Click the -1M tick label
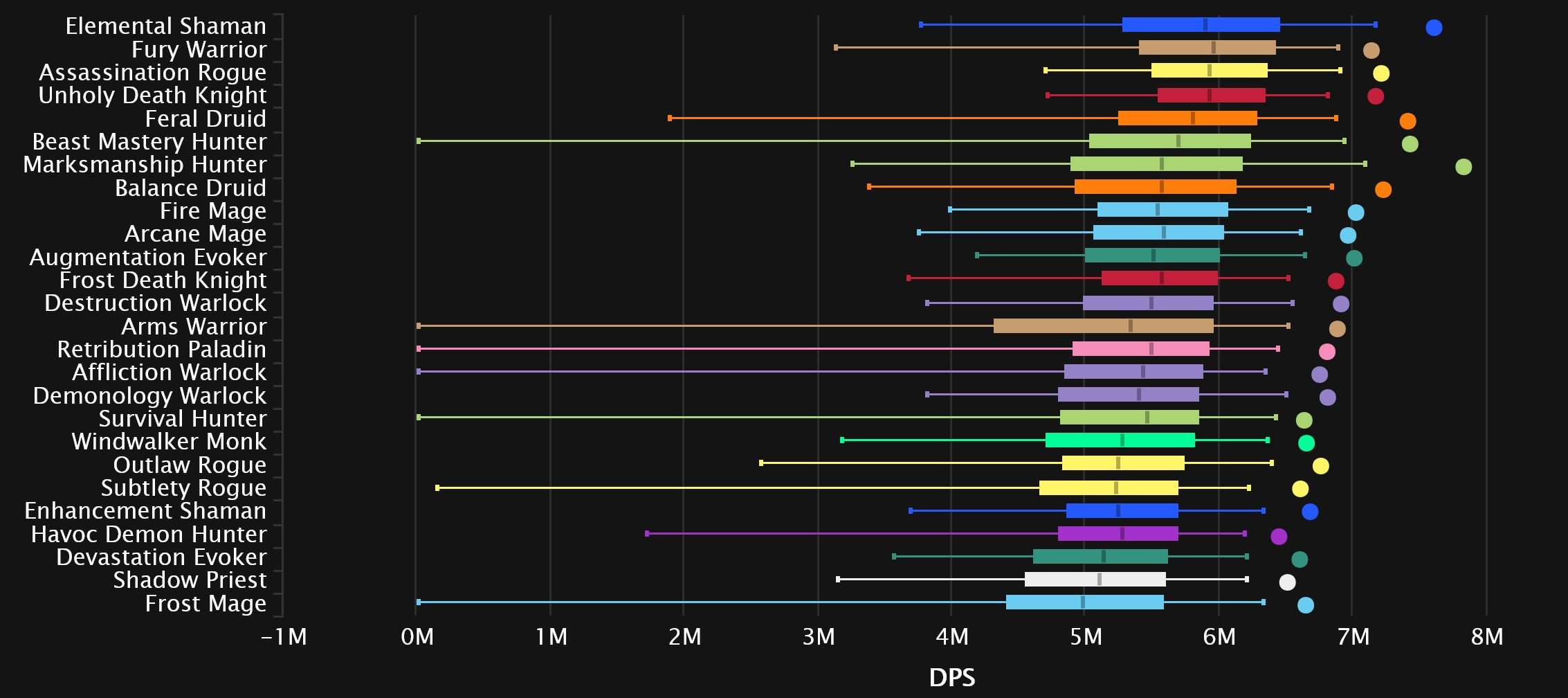1568x698 pixels. (284, 637)
